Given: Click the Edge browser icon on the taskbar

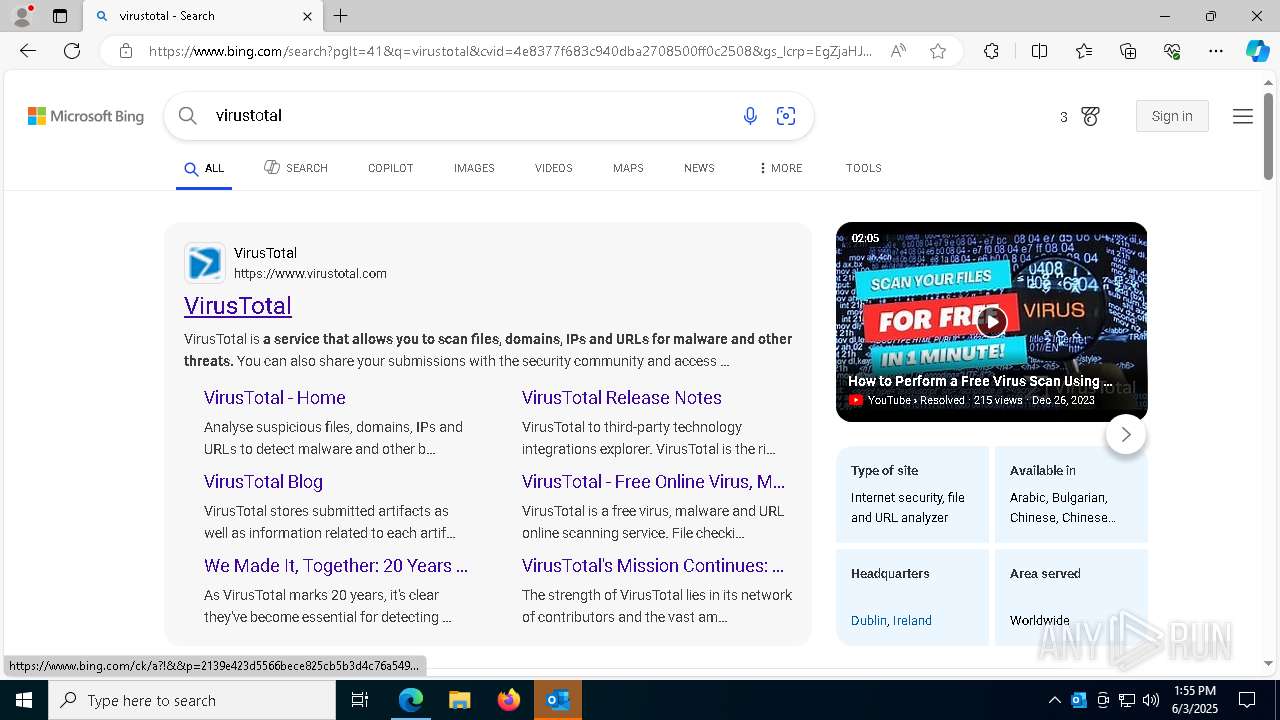Looking at the screenshot, I should click(x=411, y=700).
